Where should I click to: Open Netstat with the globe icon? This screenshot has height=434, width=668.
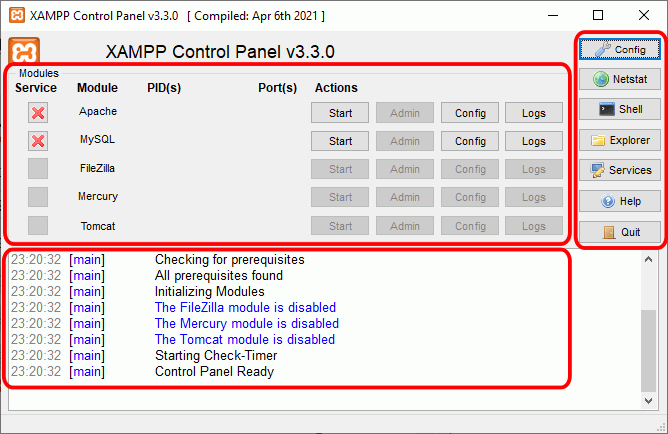tap(620, 79)
